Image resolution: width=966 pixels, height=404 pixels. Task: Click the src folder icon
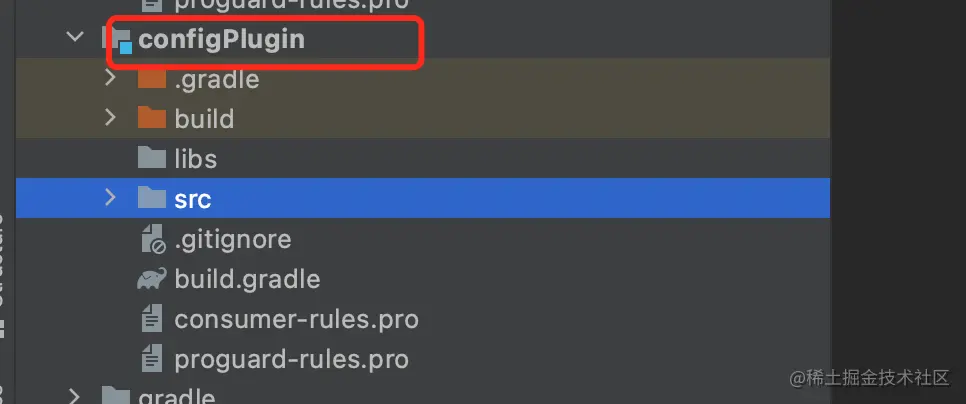152,198
